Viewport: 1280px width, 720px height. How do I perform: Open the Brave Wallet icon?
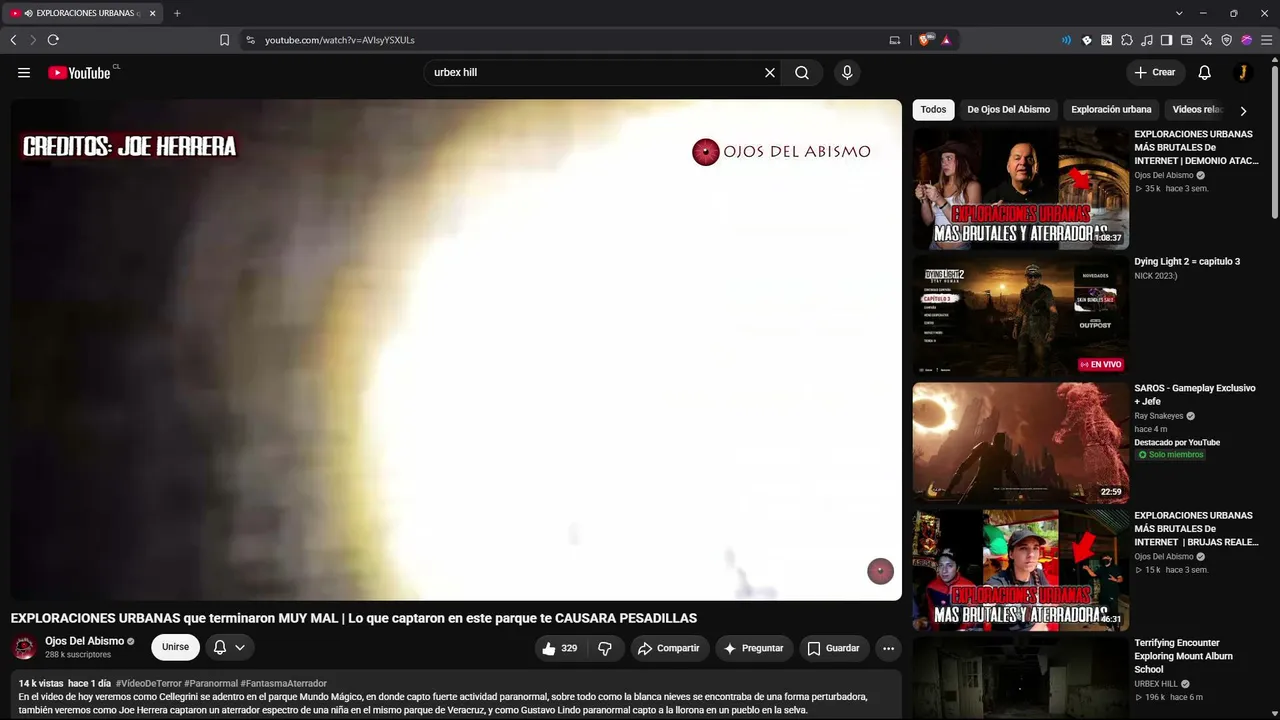click(x=1187, y=40)
